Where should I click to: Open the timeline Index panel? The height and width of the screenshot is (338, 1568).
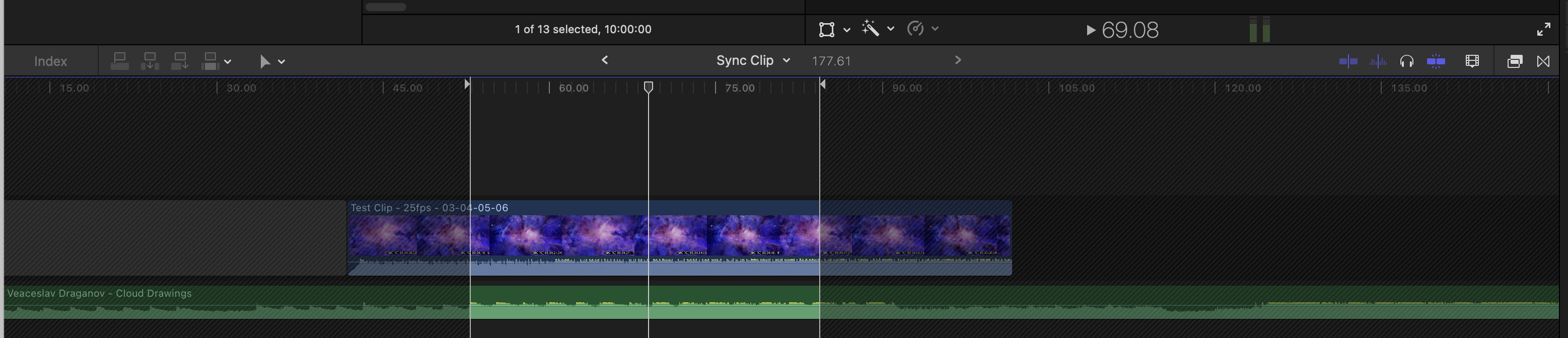click(x=50, y=61)
